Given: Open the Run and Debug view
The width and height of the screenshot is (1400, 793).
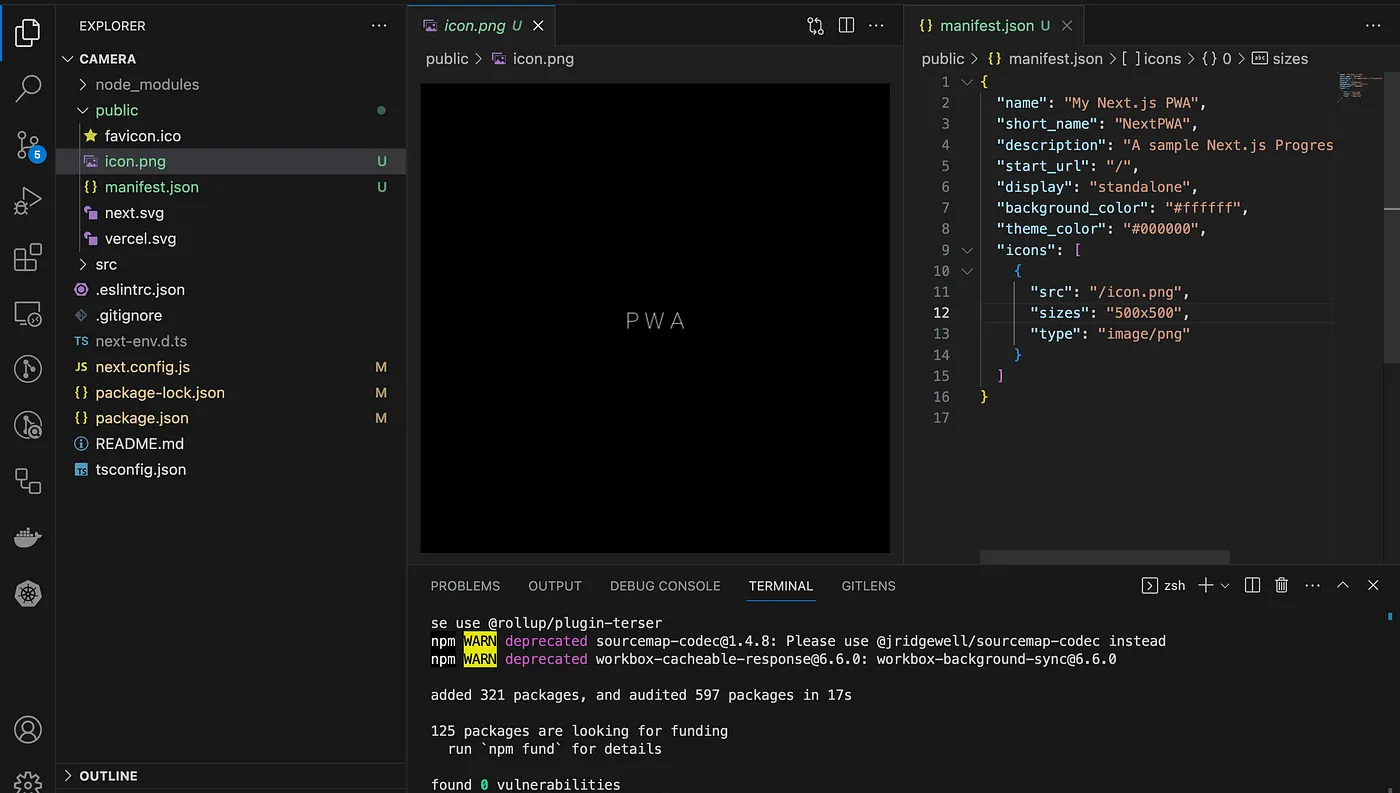Looking at the screenshot, I should 28,201.
